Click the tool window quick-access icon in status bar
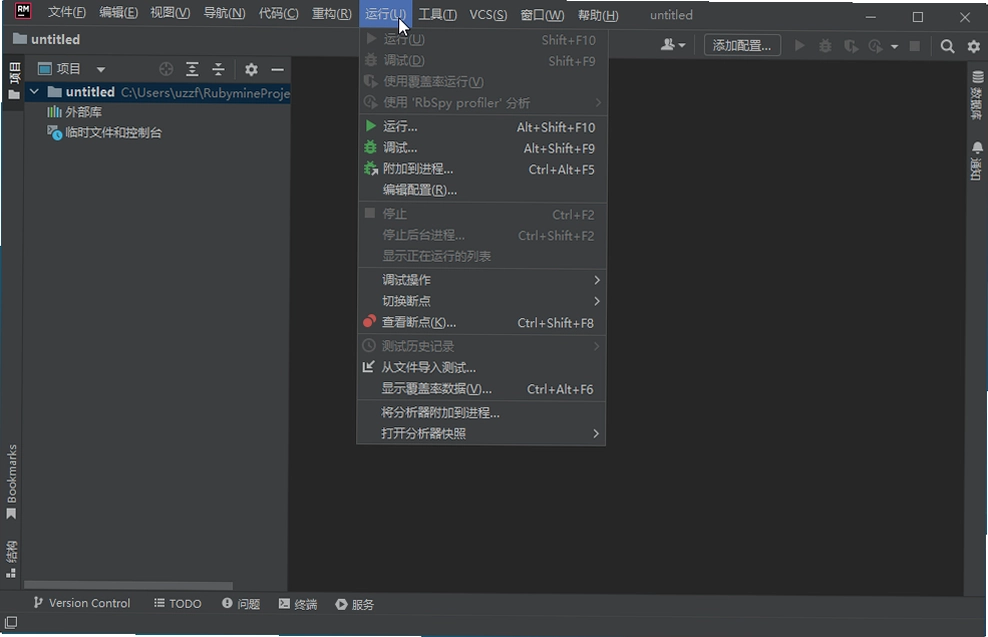Viewport: 988px width, 637px height. [x=11, y=623]
